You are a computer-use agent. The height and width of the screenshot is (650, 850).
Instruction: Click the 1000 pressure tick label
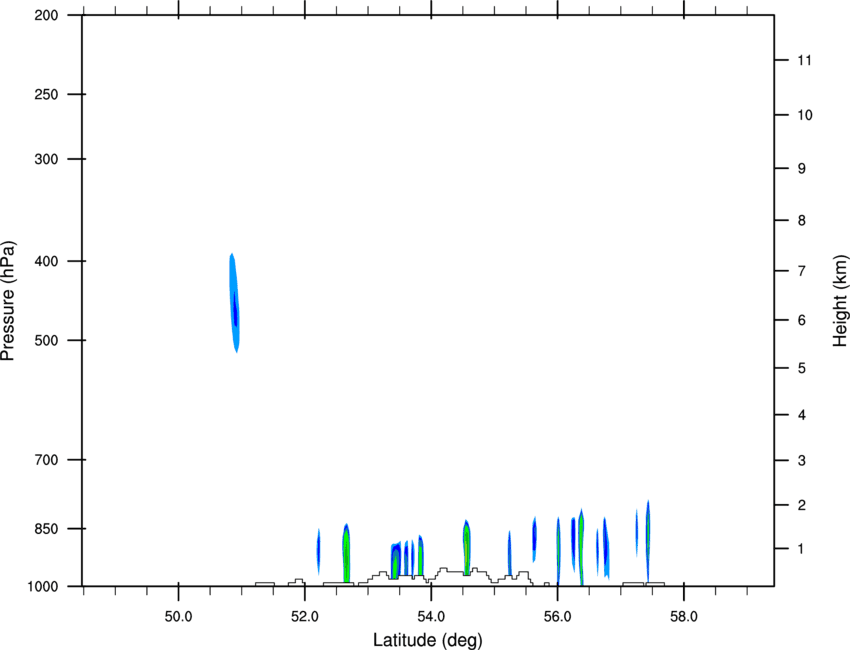pos(42,587)
